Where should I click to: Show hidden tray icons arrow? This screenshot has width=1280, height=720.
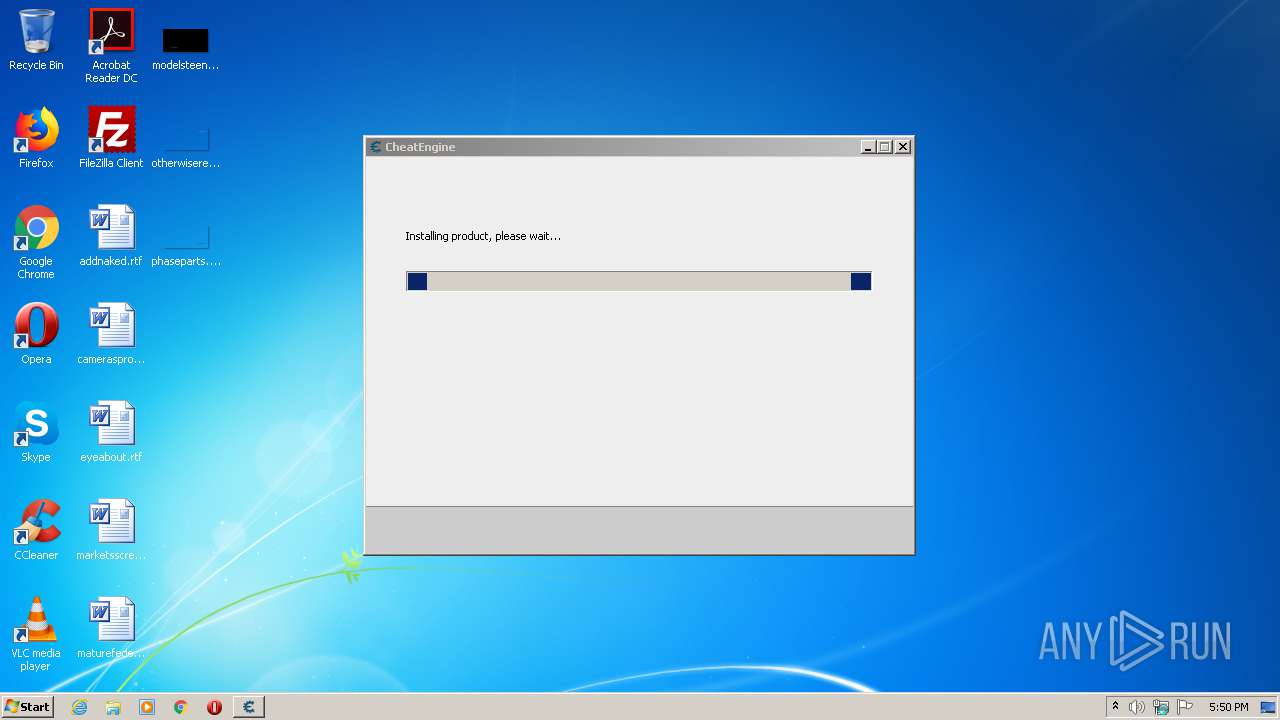[x=1115, y=707]
